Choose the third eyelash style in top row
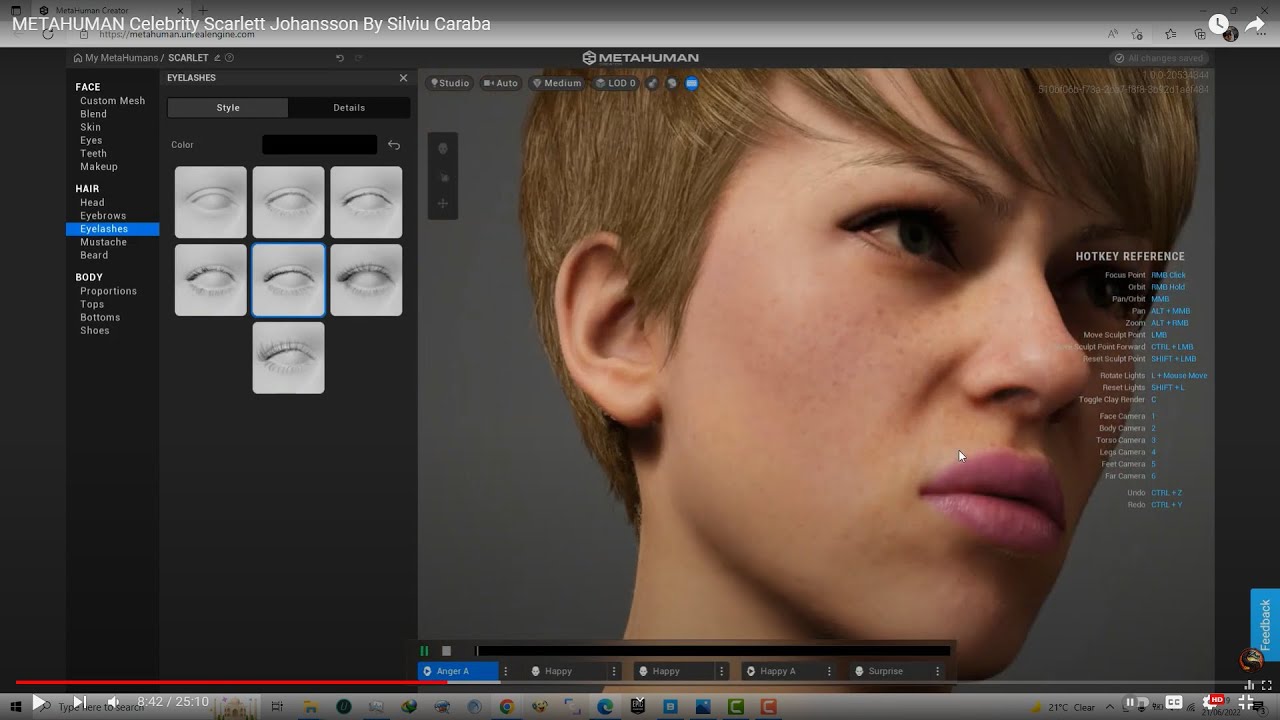Screen dimensions: 1280x720 (x=366, y=202)
